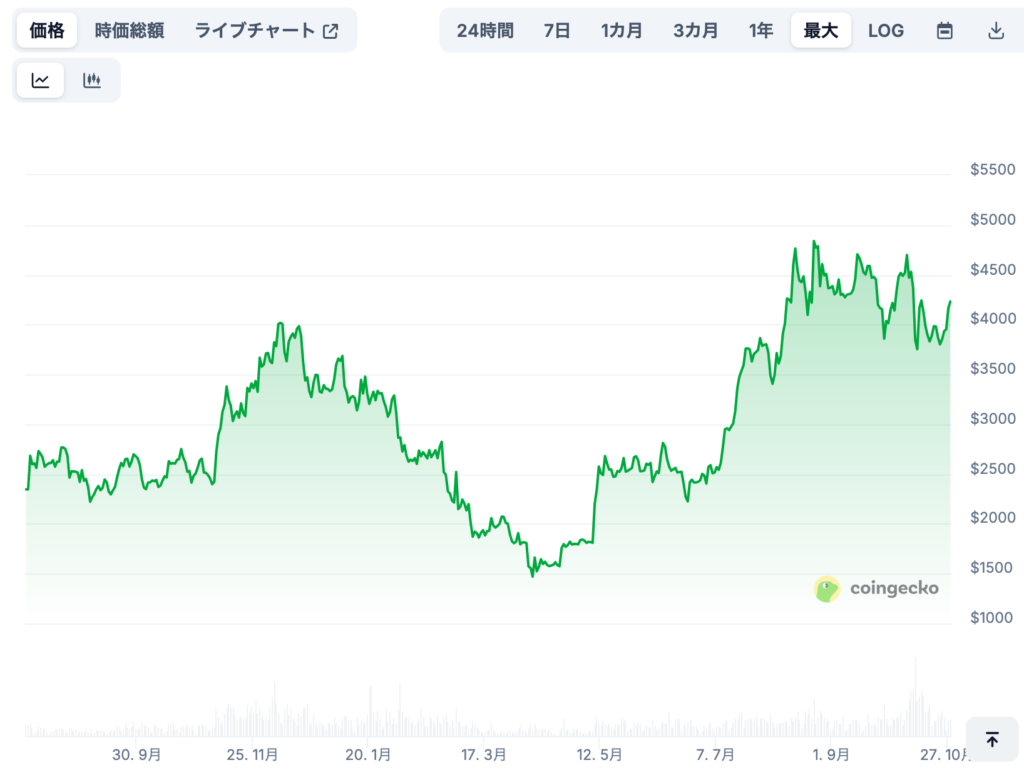The image size is (1024, 780).
Task: Click the scroll-to-top arrow button
Action: pos(991,740)
